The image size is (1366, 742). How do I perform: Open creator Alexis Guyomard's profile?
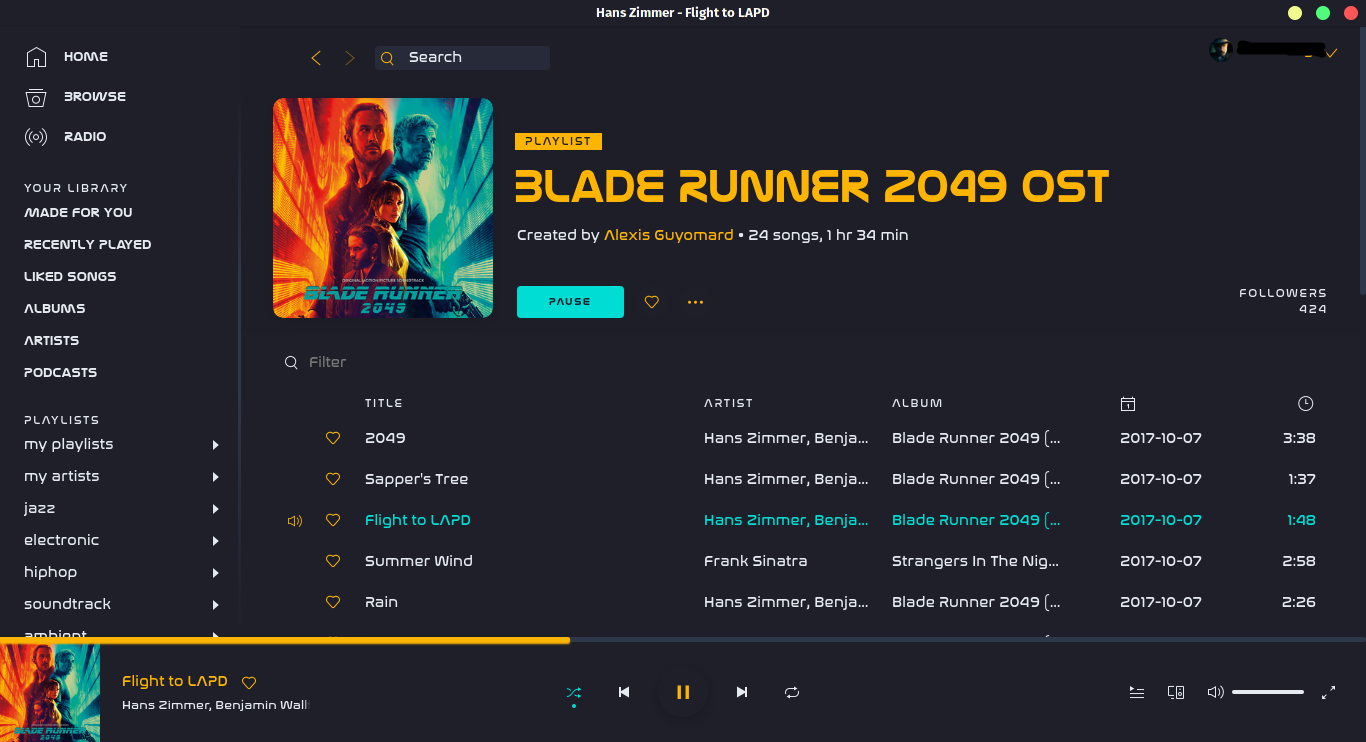[669, 235]
